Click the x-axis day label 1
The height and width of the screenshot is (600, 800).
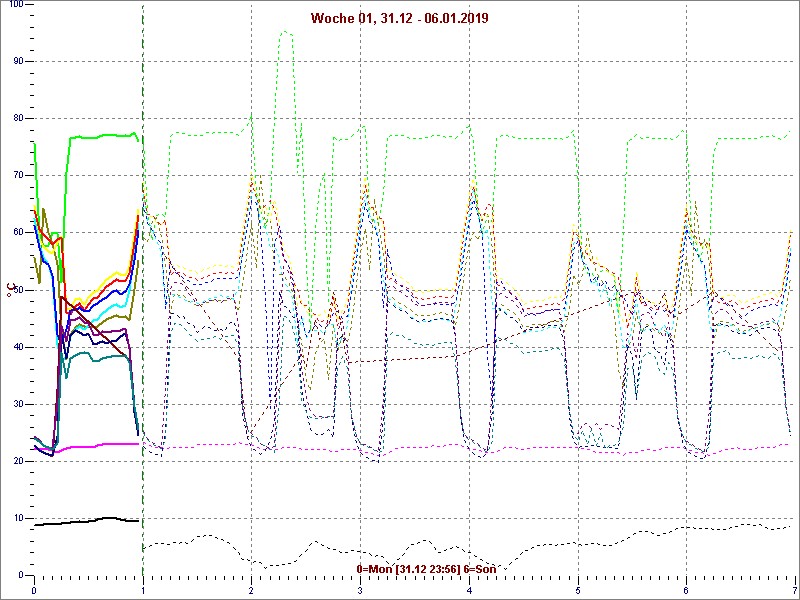pyautogui.click(x=143, y=590)
